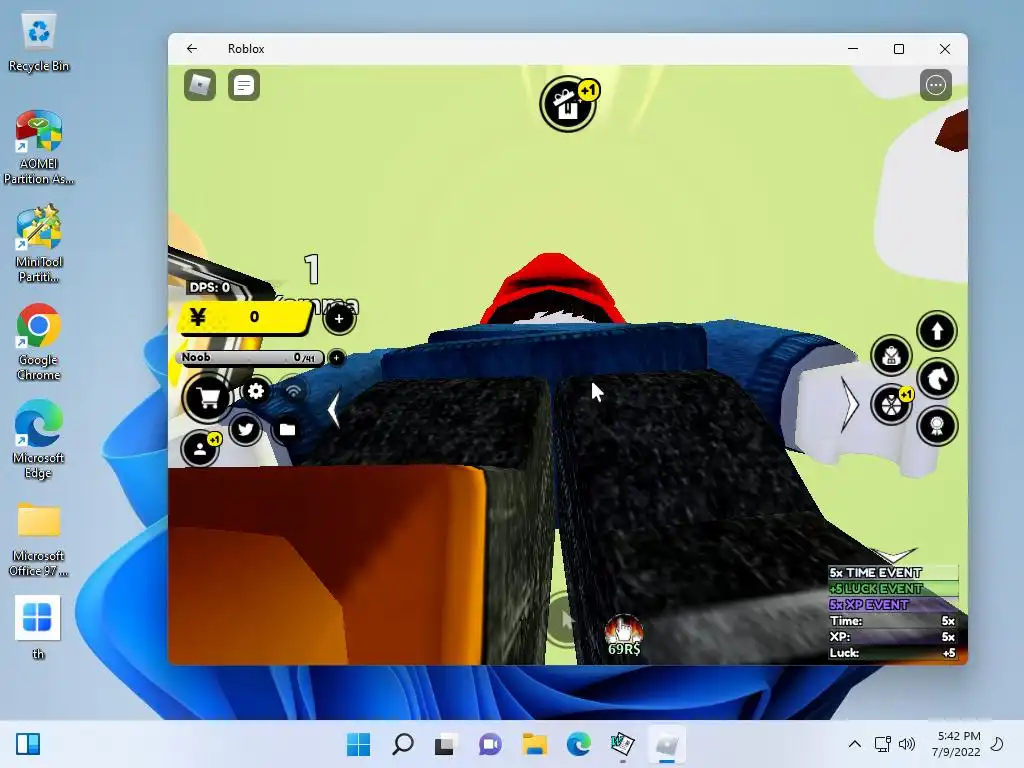Click the faded wifi signal icon
The image size is (1024, 768).
[x=293, y=391]
